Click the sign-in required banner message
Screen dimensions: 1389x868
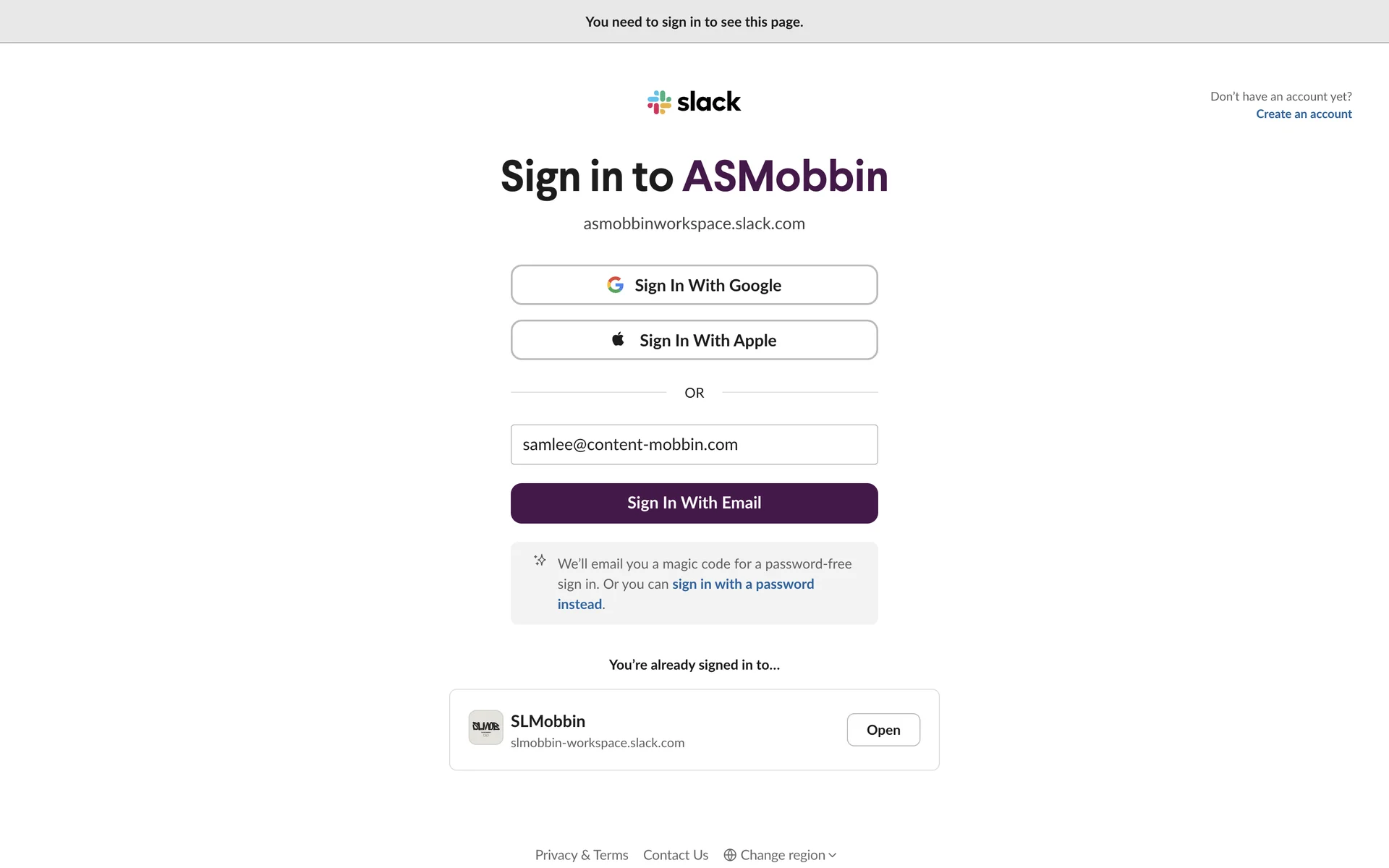point(694,22)
